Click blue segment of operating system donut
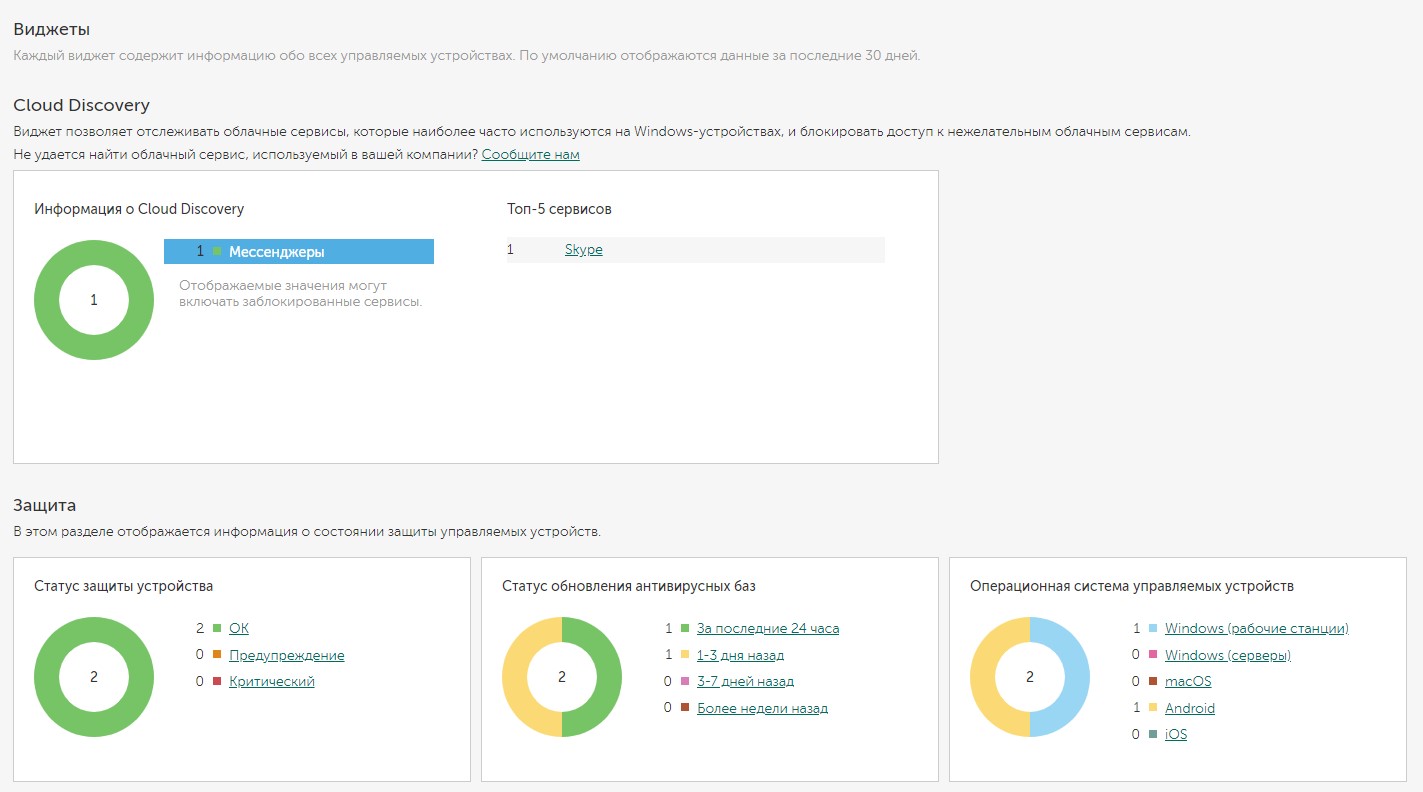This screenshot has height=792, width=1423. coord(1076,677)
